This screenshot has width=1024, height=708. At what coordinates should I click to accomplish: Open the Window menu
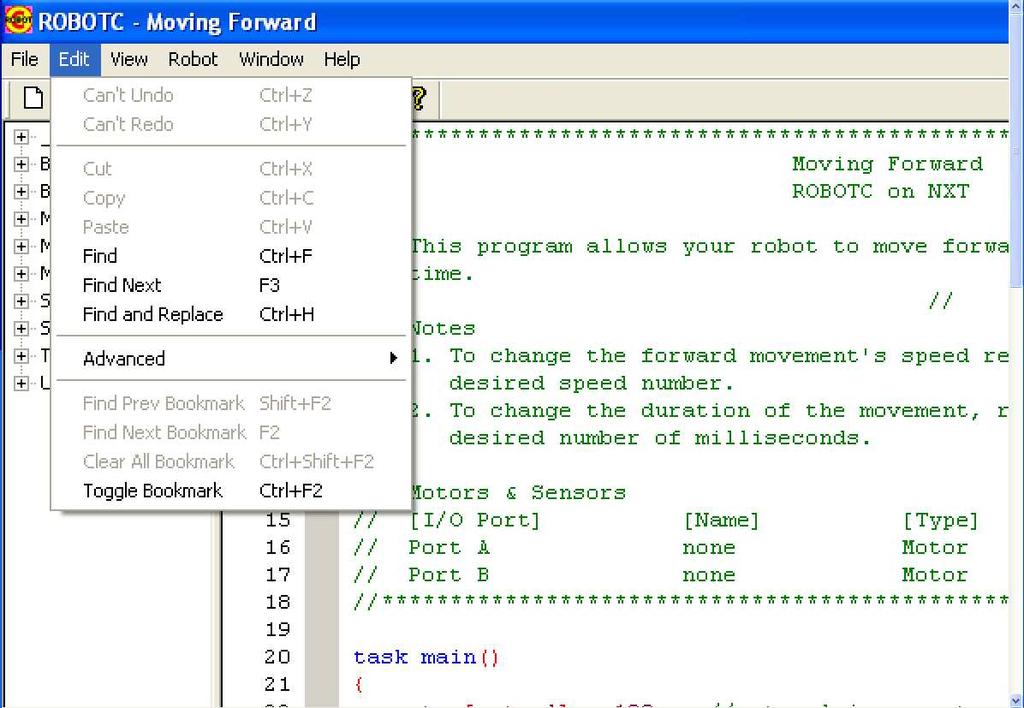point(271,59)
